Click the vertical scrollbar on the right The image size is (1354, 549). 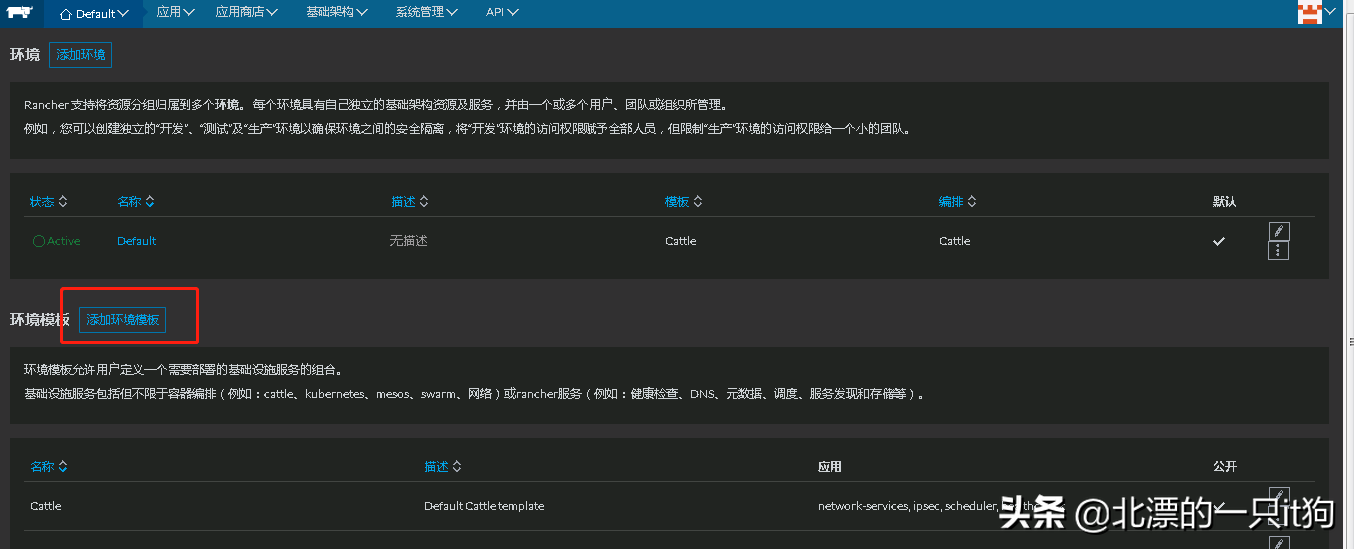click(1347, 200)
